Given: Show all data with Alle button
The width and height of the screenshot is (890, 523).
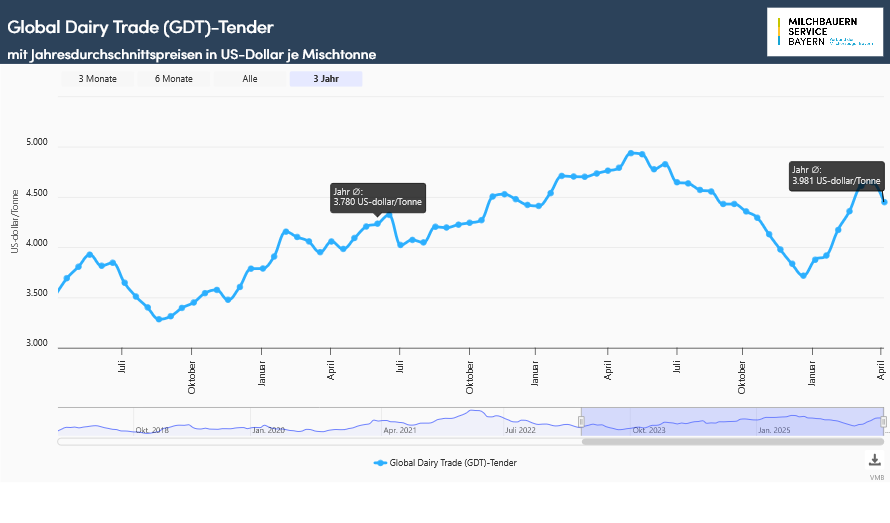Looking at the screenshot, I should tap(250, 79).
